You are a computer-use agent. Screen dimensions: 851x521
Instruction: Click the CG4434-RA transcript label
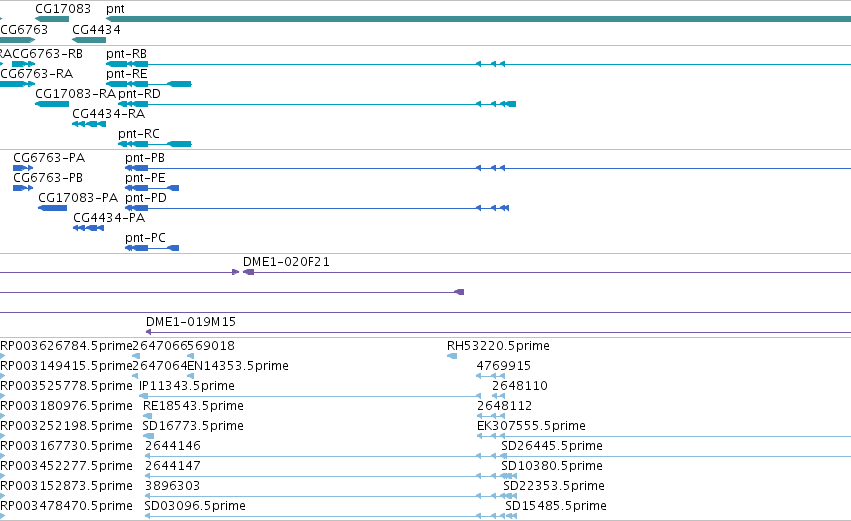[x=109, y=114]
